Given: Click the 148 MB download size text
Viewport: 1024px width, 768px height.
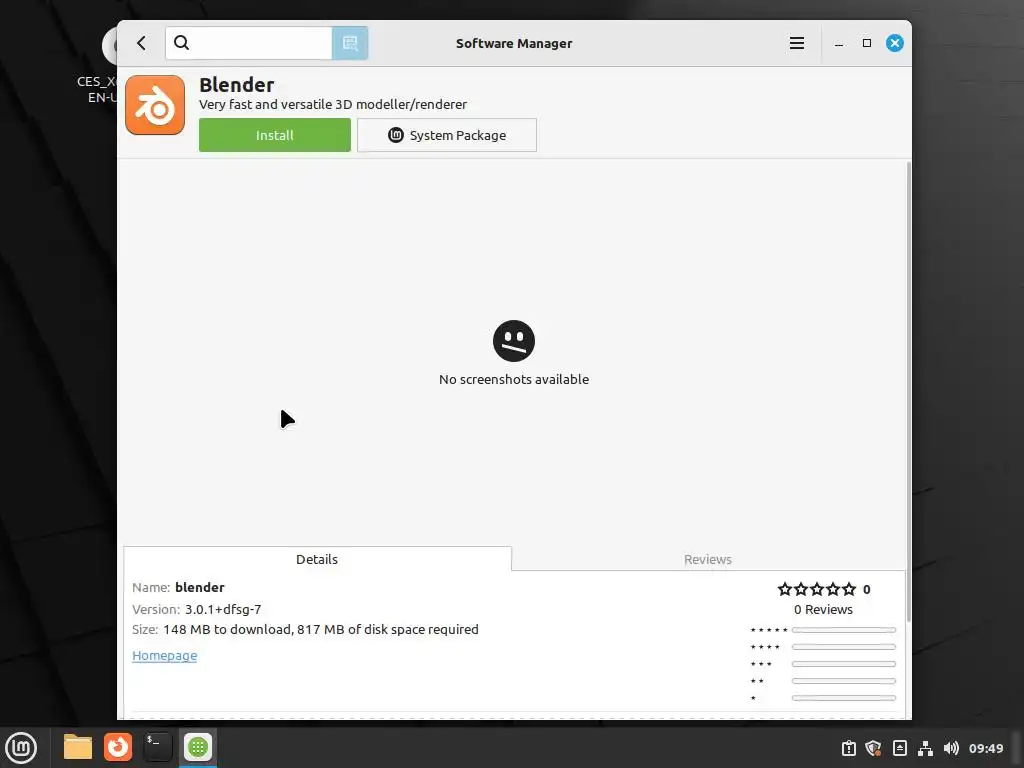Looking at the screenshot, I should (321, 630).
